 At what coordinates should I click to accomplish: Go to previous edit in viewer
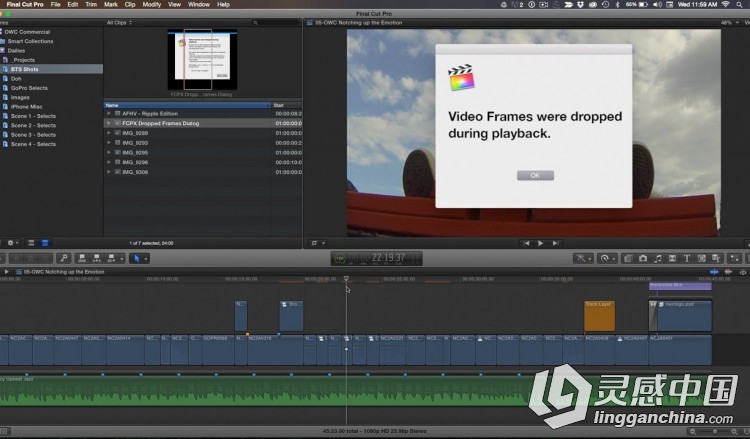[x=526, y=243]
